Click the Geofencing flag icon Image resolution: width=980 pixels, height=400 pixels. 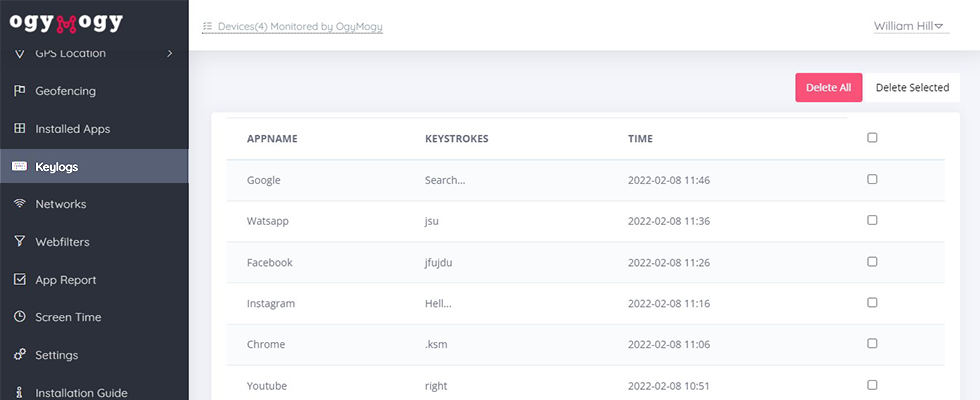pyautogui.click(x=19, y=91)
